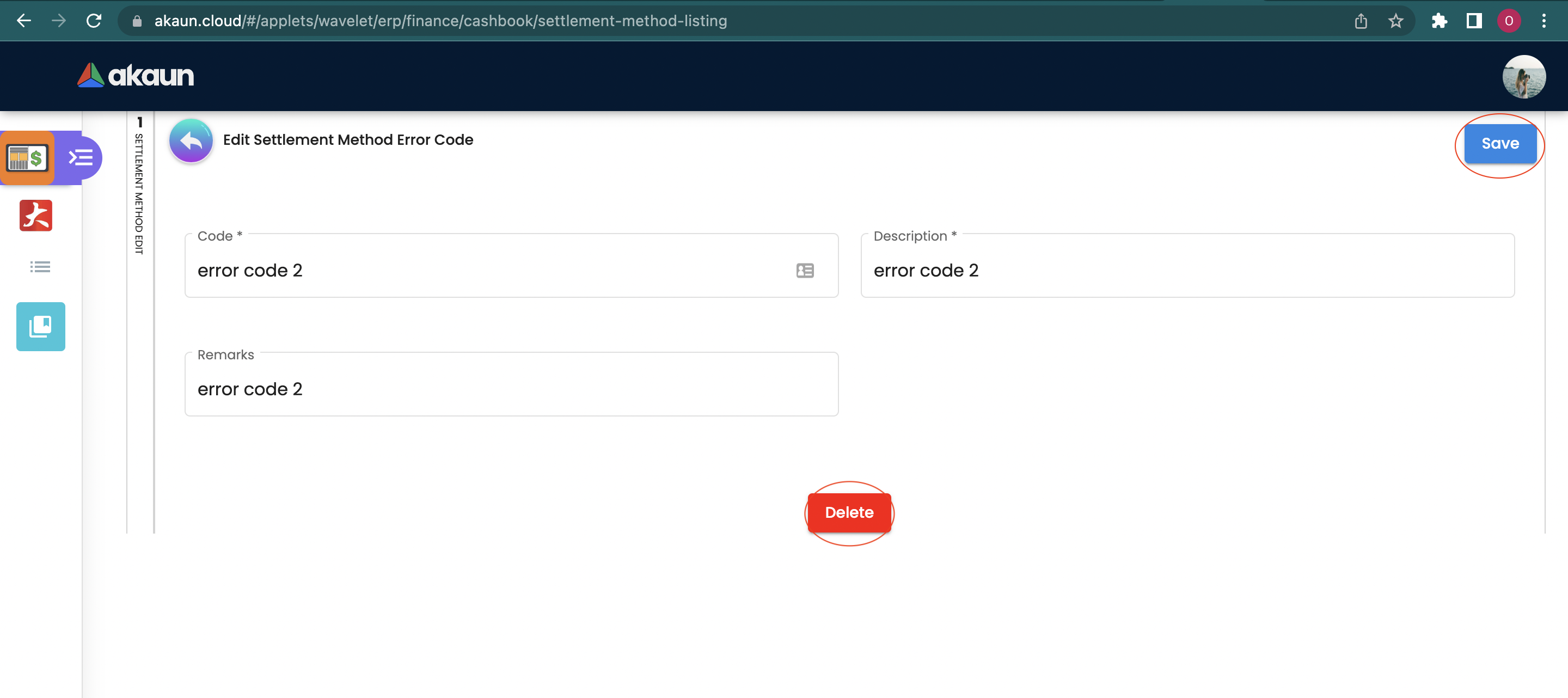
Task: Expand the purple sidebar menu toggle
Action: [x=81, y=158]
